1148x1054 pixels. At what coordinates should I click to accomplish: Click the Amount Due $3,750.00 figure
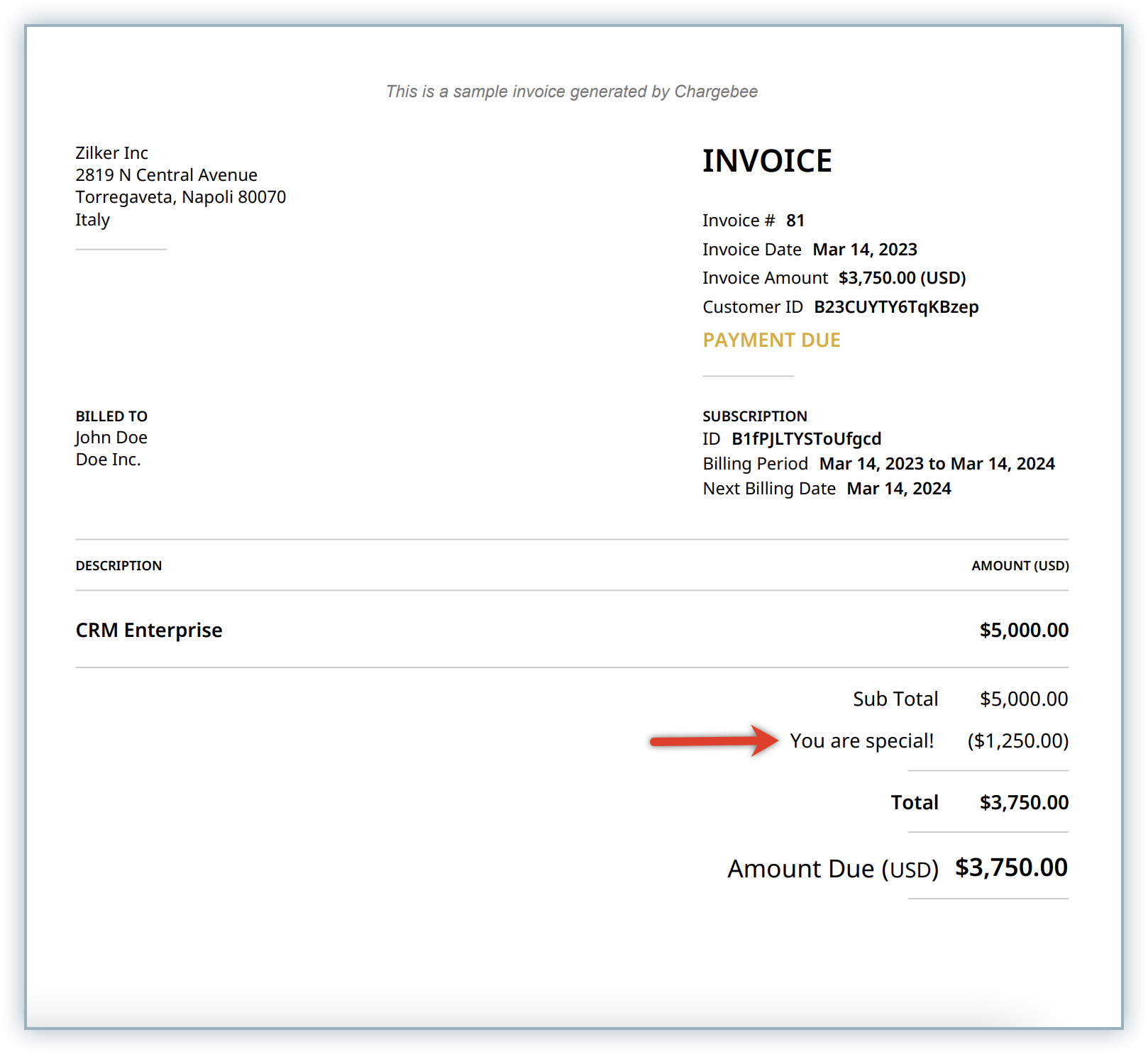1010,867
